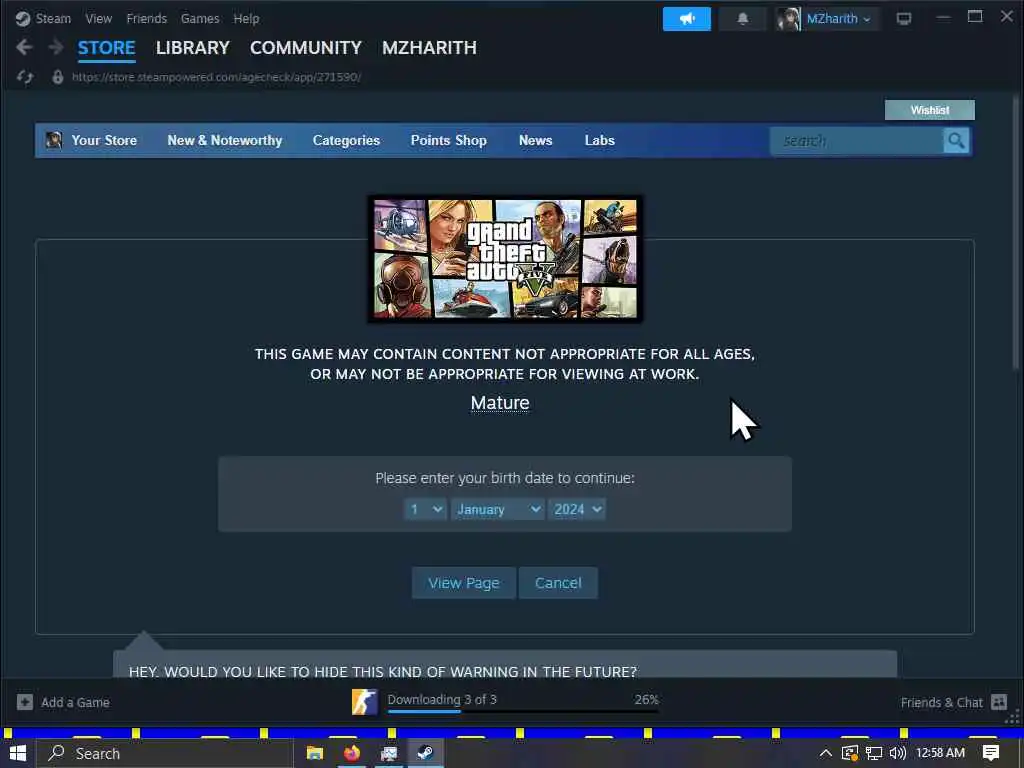
Task: Click the volume speaker tray icon
Action: [898, 753]
